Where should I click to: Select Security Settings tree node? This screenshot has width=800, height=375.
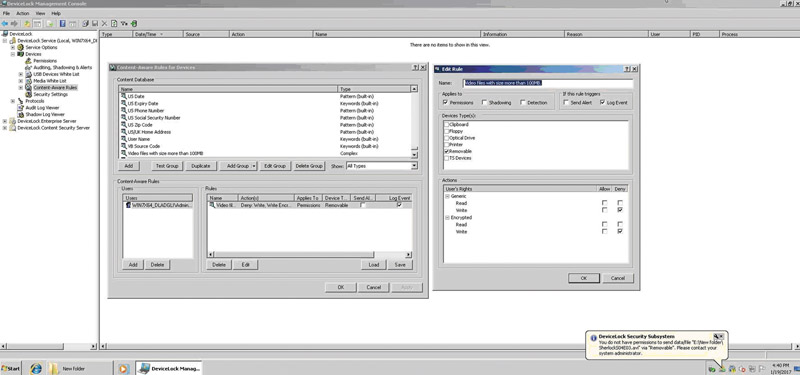(50, 94)
